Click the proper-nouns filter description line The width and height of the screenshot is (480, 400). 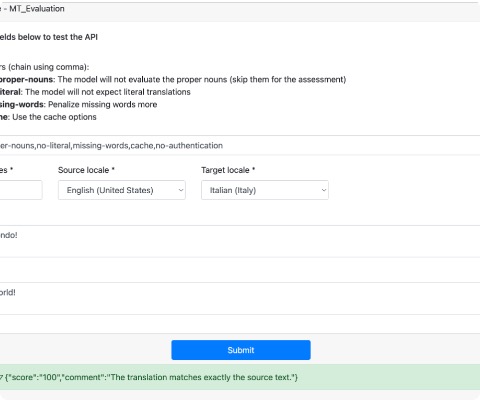coord(173,79)
